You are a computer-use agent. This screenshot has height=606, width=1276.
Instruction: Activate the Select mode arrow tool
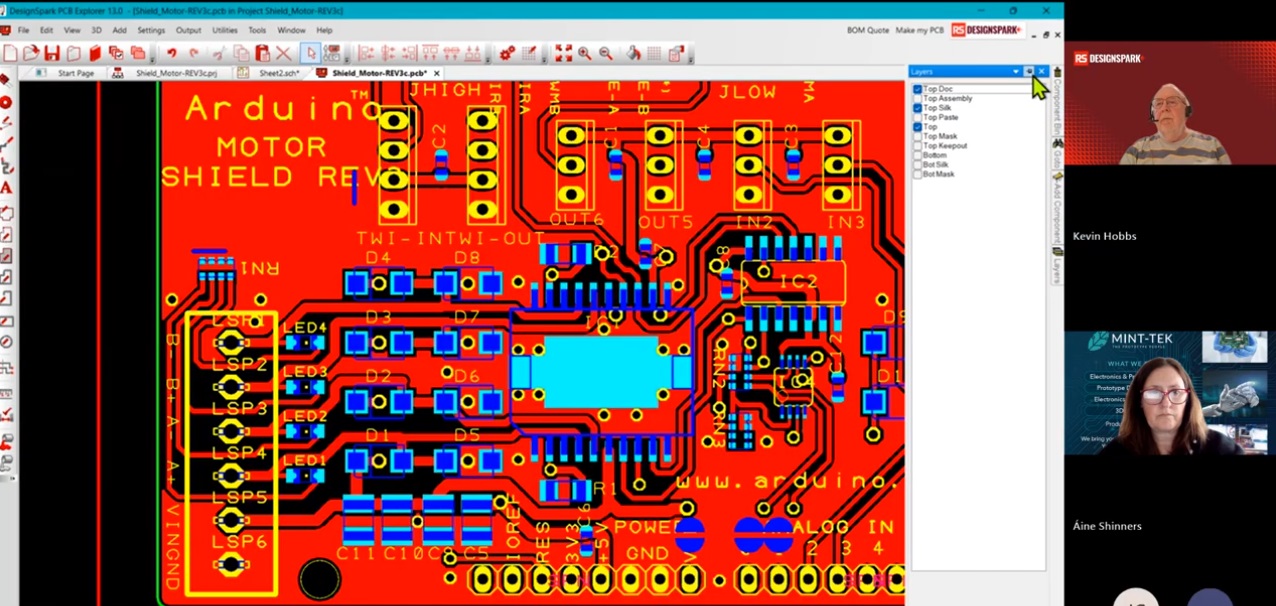311,53
